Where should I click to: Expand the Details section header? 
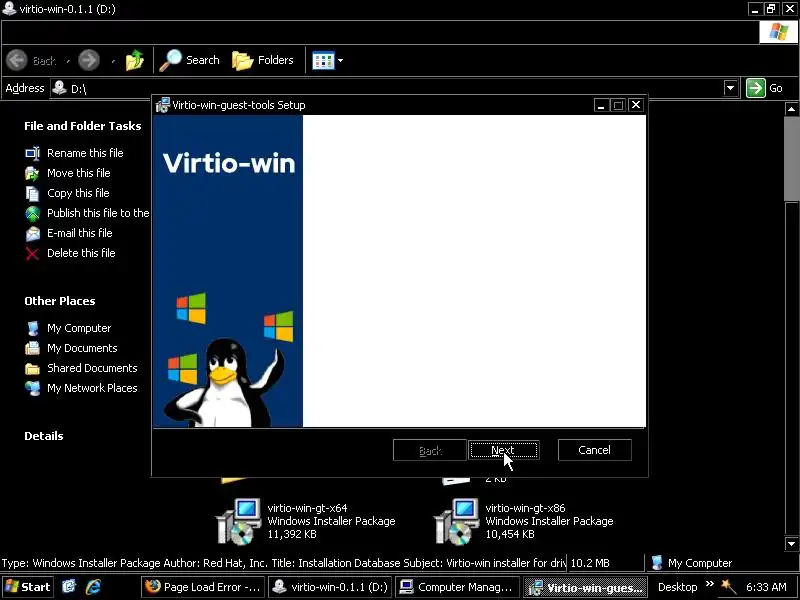[44, 436]
